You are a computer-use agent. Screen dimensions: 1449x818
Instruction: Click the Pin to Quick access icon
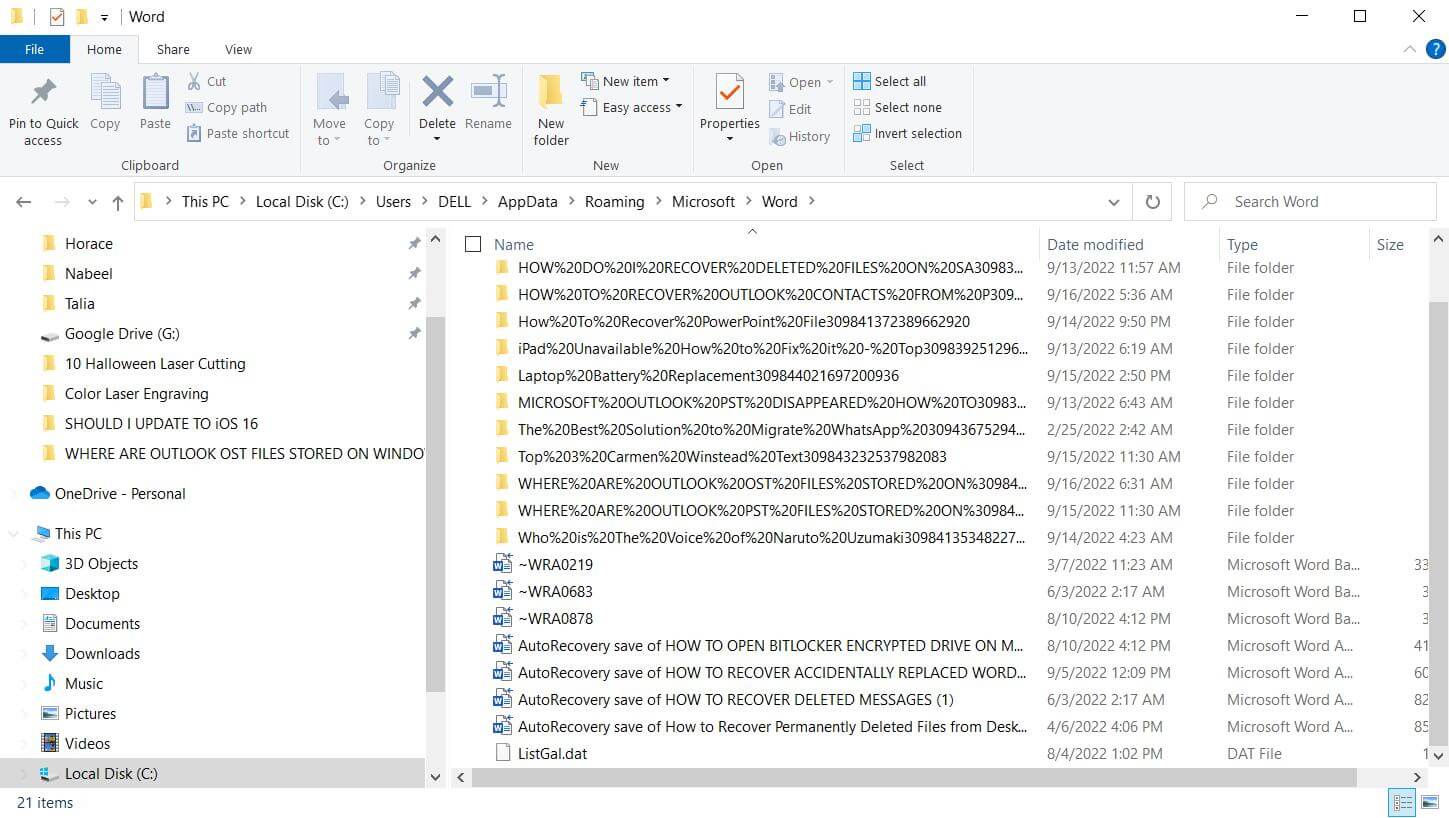pos(43,93)
